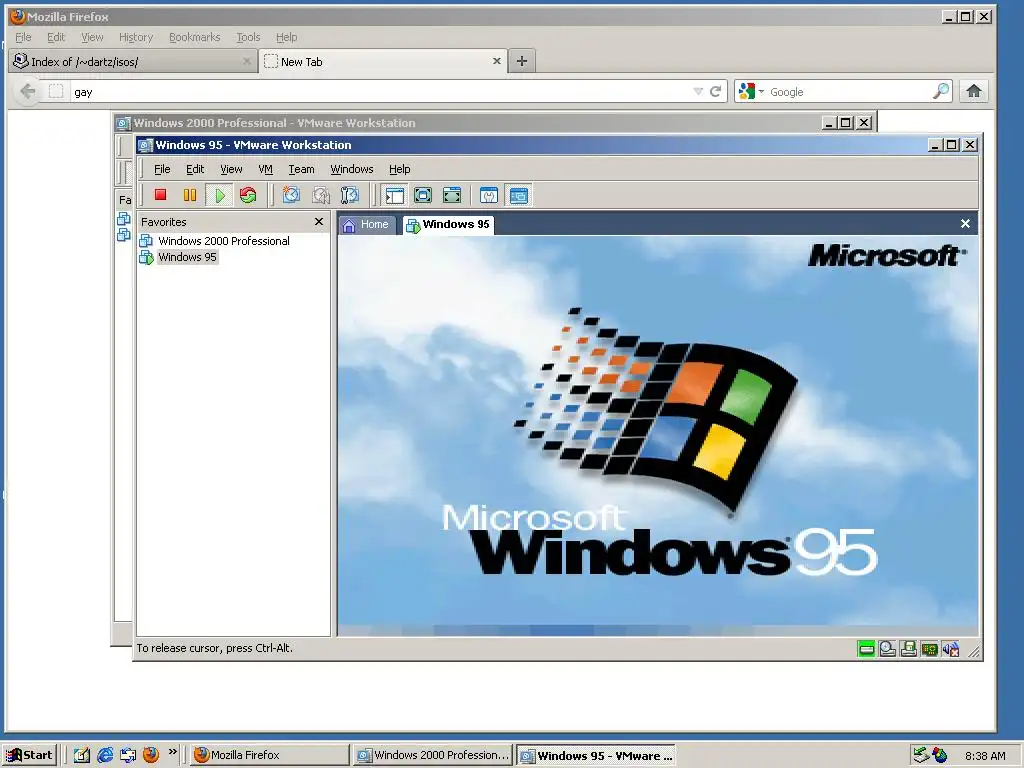Viewport: 1024px width, 768px height.
Task: Open the VM menu
Action: (x=265, y=169)
